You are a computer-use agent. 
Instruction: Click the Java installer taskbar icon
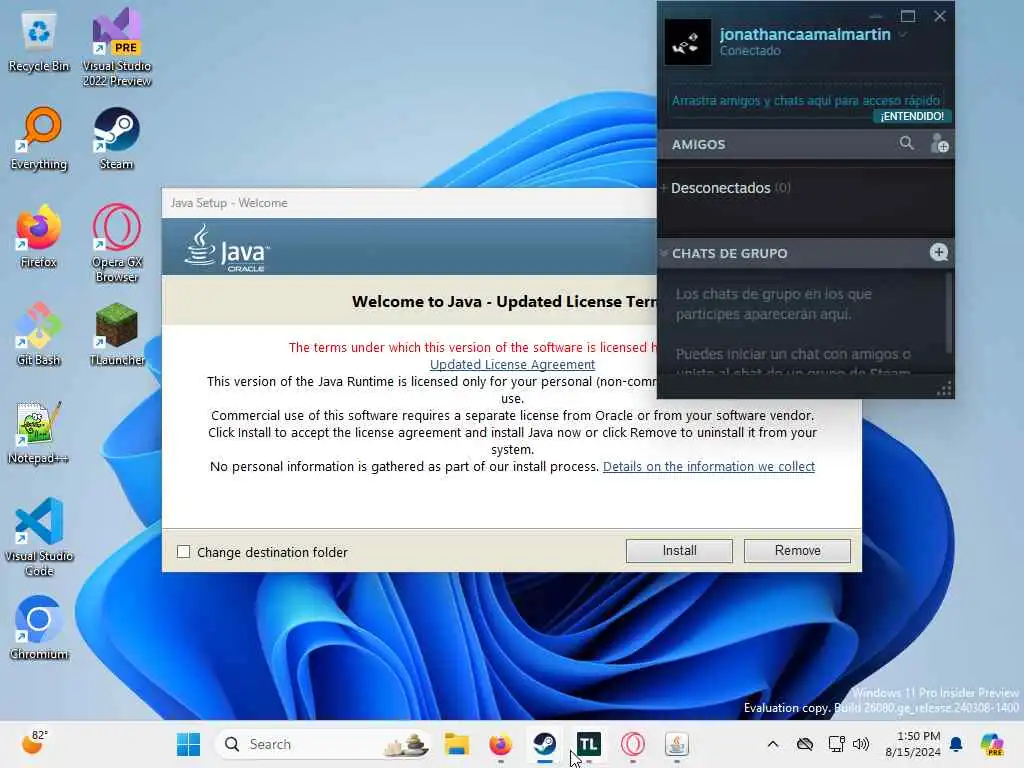pos(677,744)
